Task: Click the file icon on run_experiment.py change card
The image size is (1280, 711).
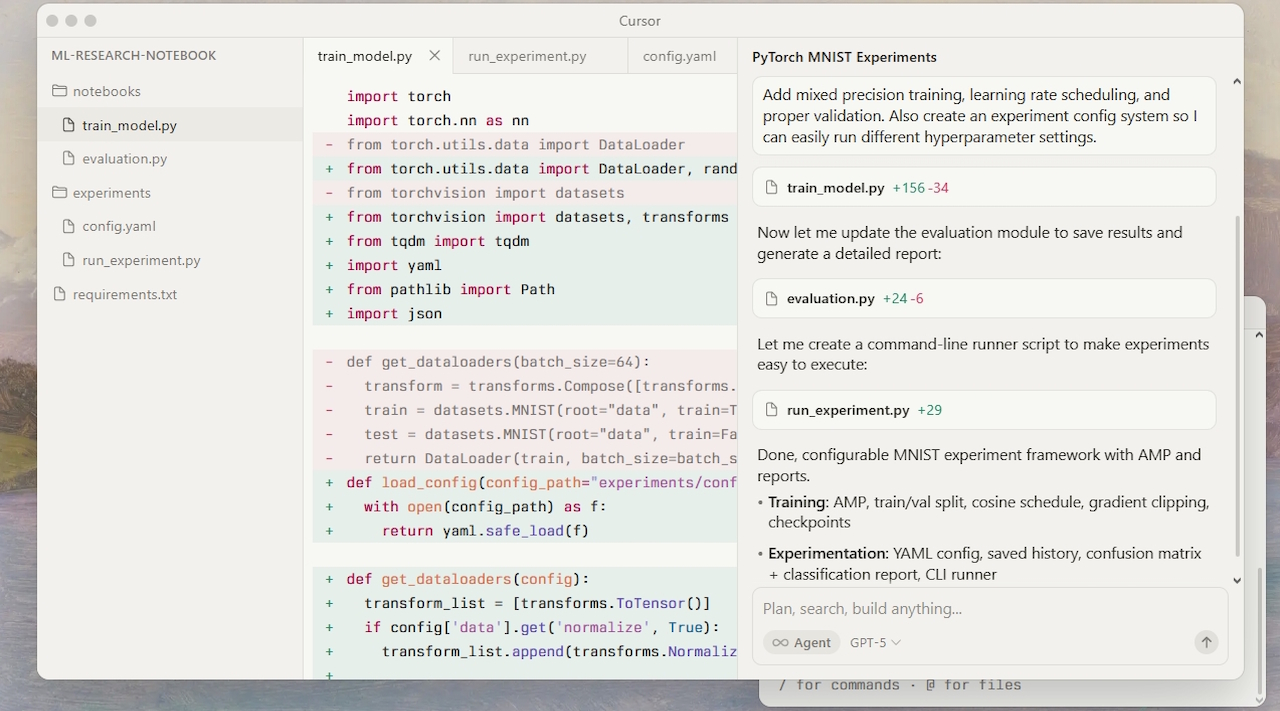Action: [771, 410]
